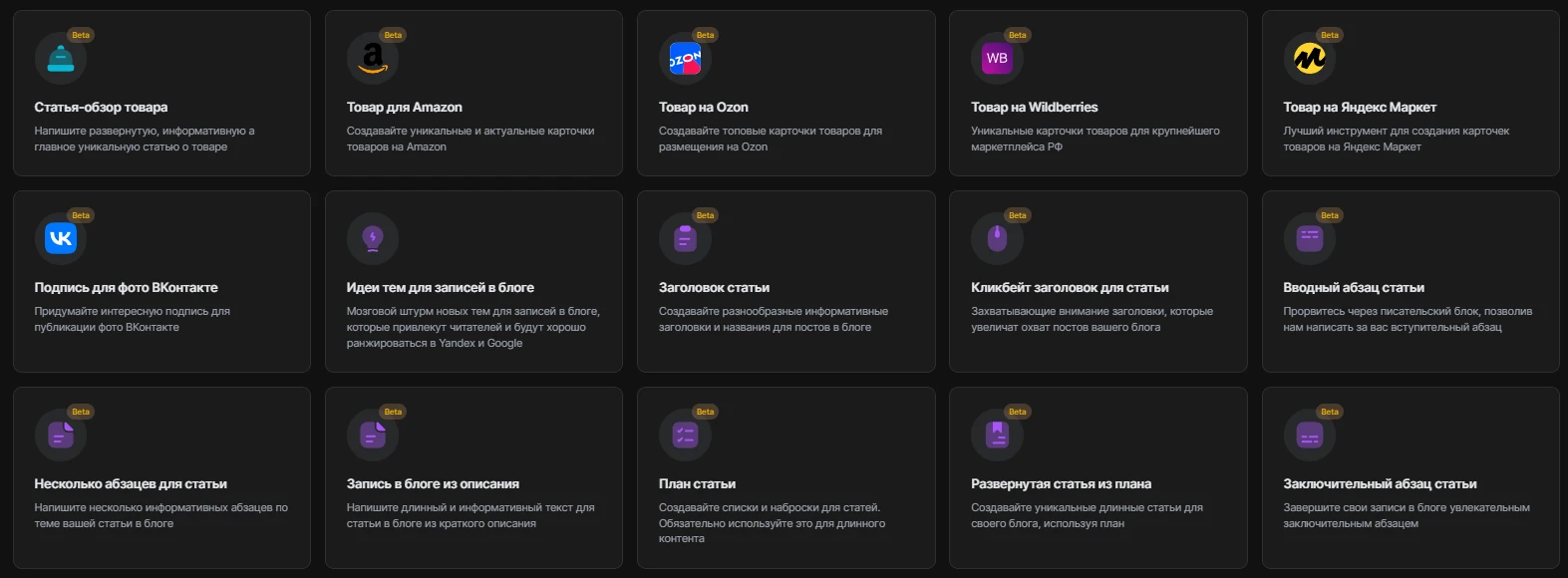This screenshot has height=578, width=1568.
Task: Click the mouse icon for Кликбейт заголовок
Action: click(997, 238)
